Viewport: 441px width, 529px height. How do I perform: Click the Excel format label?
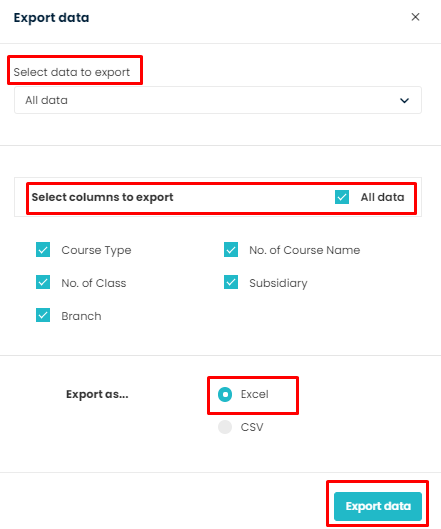click(254, 394)
